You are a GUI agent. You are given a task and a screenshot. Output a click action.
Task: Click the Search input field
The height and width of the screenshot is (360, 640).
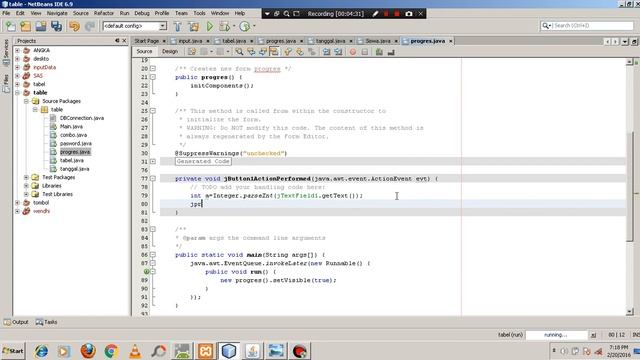coord(587,26)
